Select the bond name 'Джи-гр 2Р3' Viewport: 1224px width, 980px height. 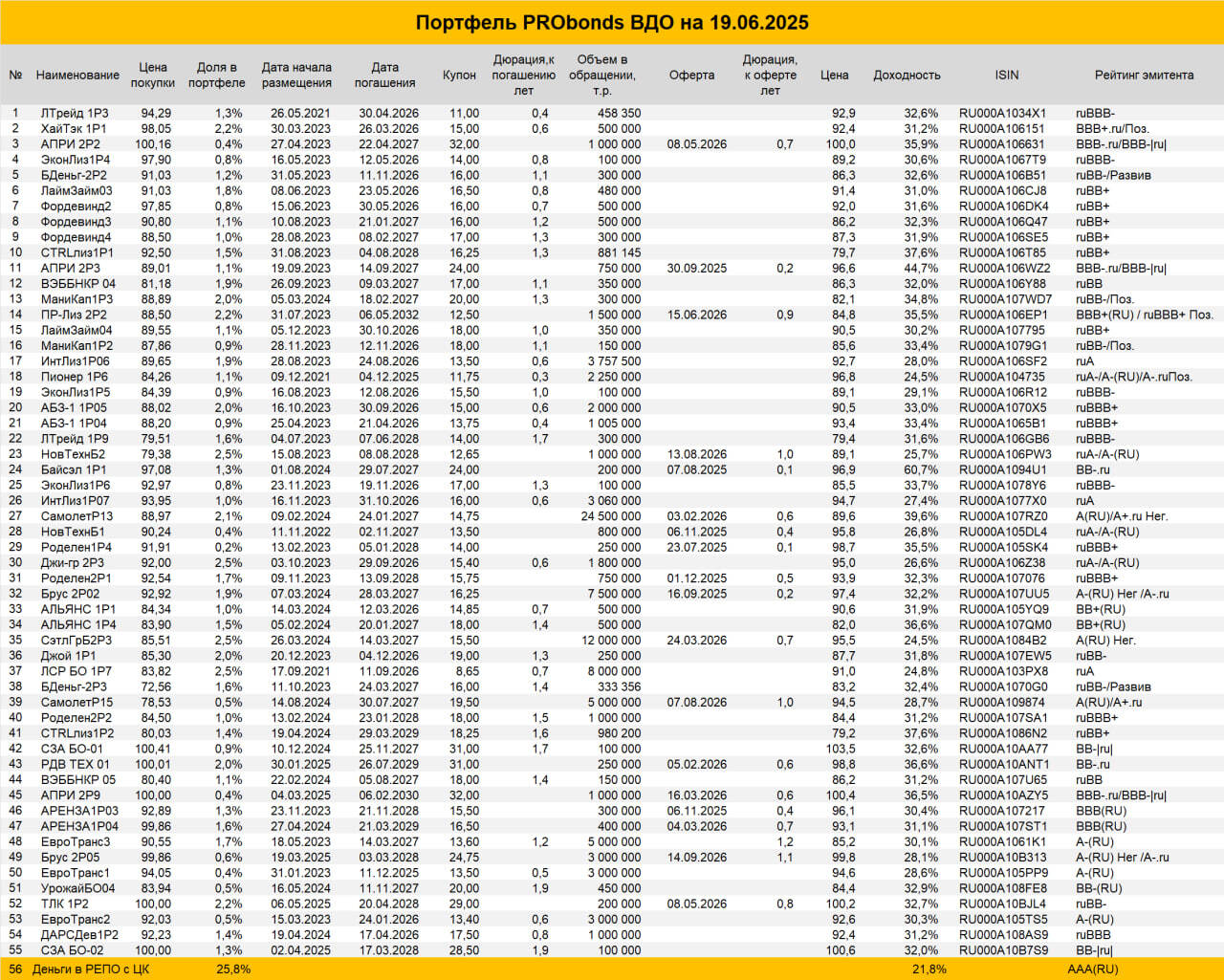[x=73, y=563]
